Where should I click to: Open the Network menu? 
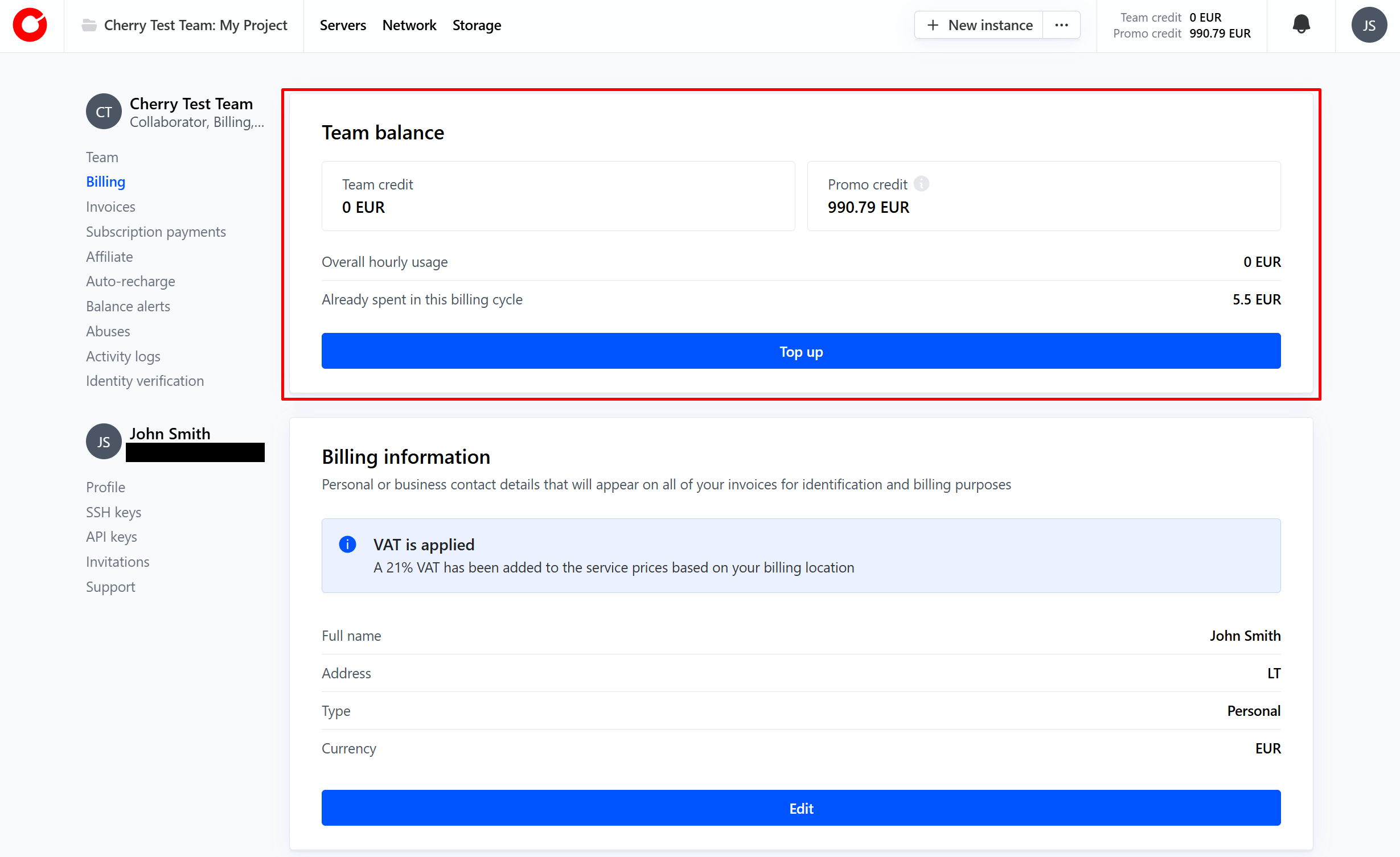pyautogui.click(x=409, y=25)
